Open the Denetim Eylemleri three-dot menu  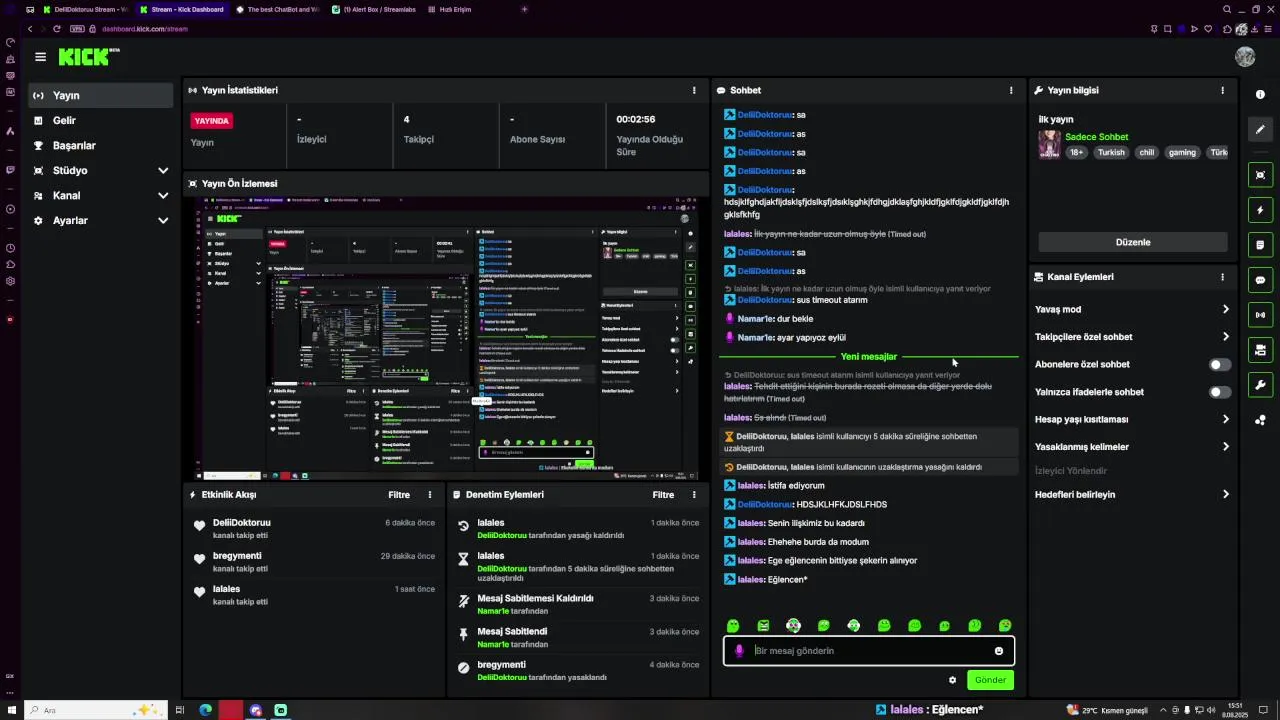tap(694, 495)
